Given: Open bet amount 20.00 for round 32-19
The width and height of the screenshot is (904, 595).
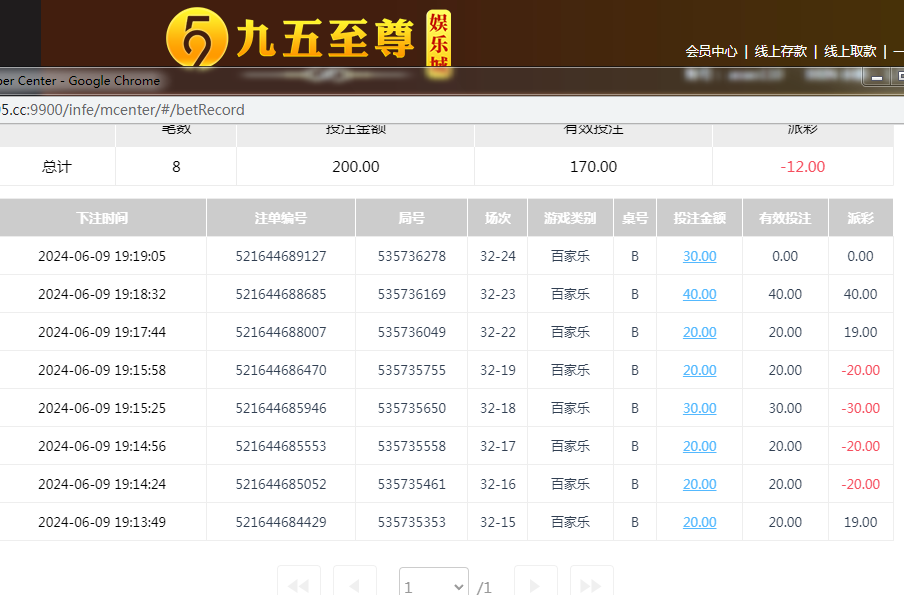Looking at the screenshot, I should (x=699, y=370).
